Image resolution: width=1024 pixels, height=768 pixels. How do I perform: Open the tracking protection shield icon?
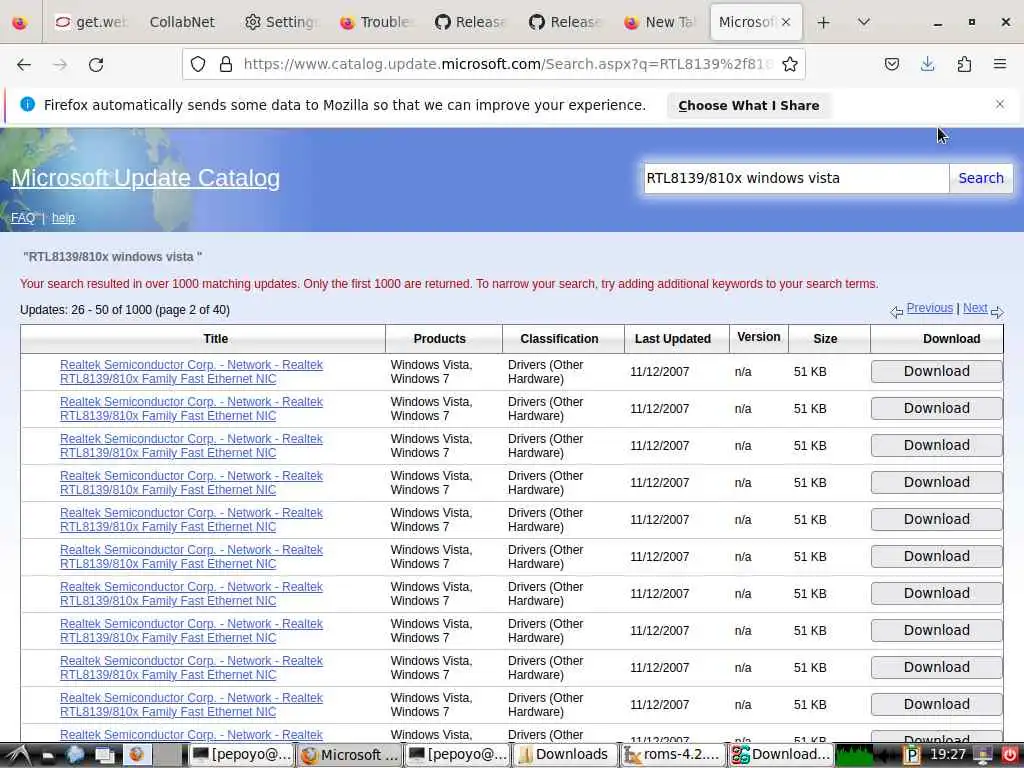(198, 64)
